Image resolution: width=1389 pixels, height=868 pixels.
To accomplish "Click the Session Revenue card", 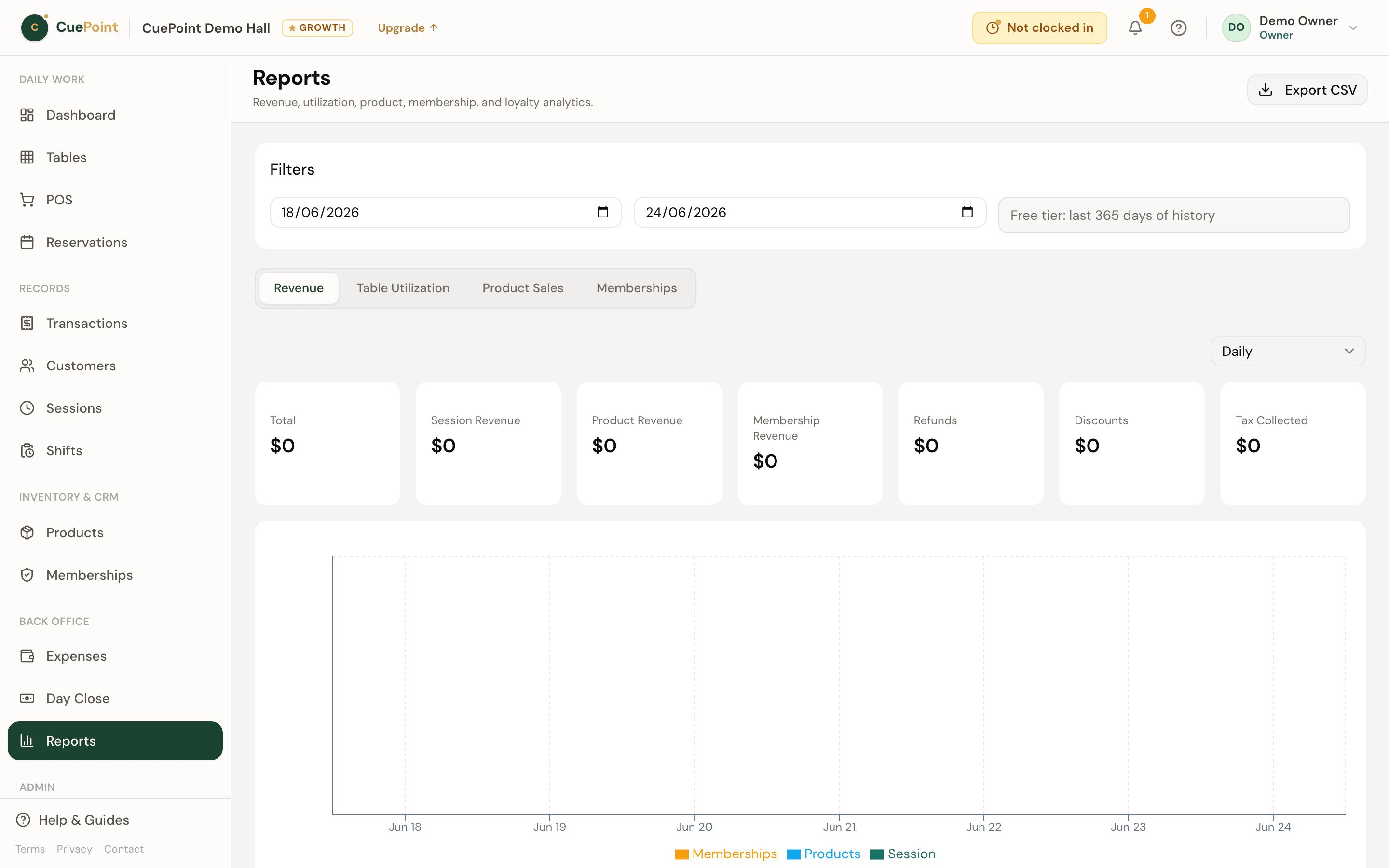I will point(489,444).
